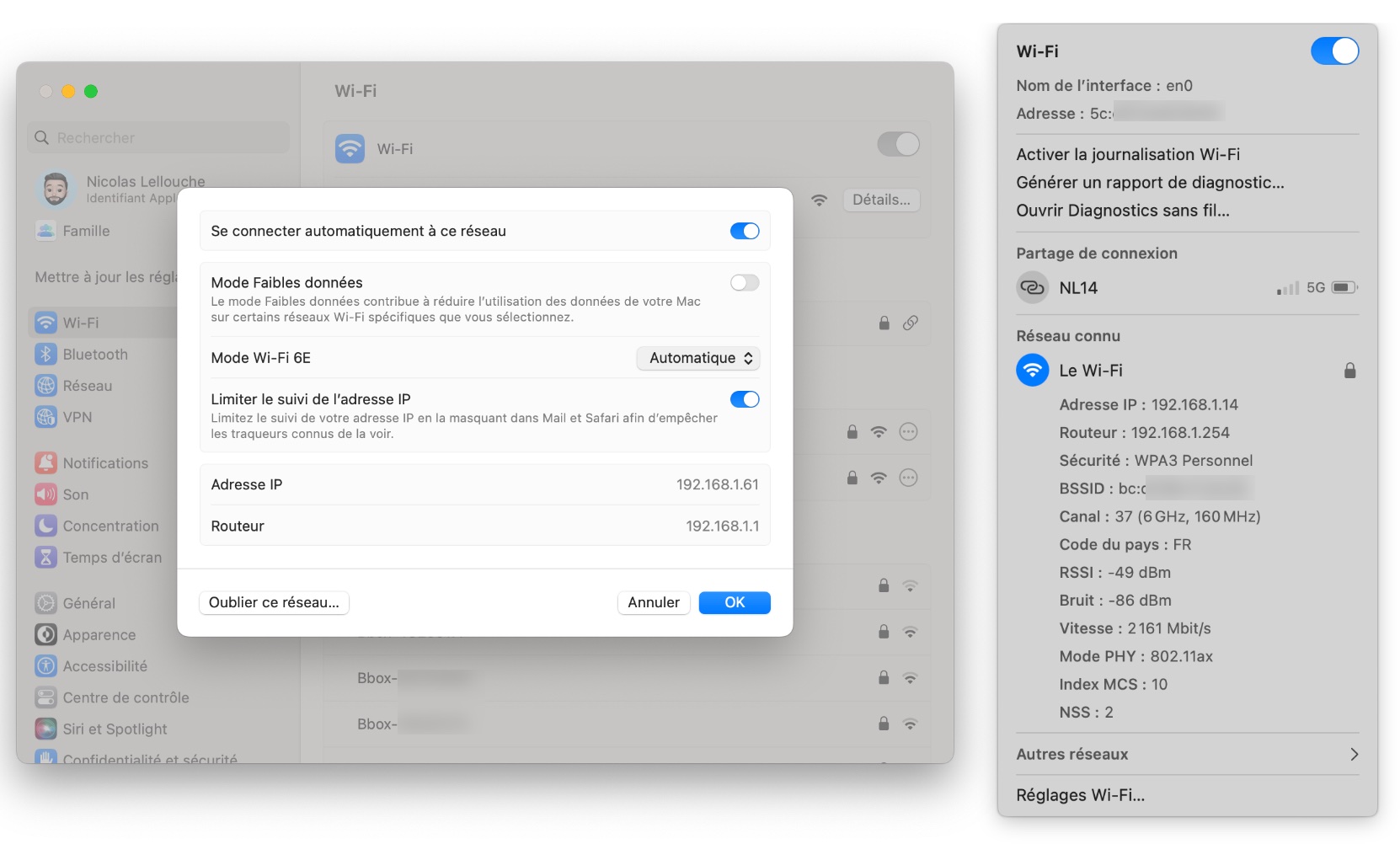Open Mode Wi-Fi 6E Automatique dropdown
Image resolution: width=1400 pixels, height=844 pixels.
pyautogui.click(x=698, y=358)
